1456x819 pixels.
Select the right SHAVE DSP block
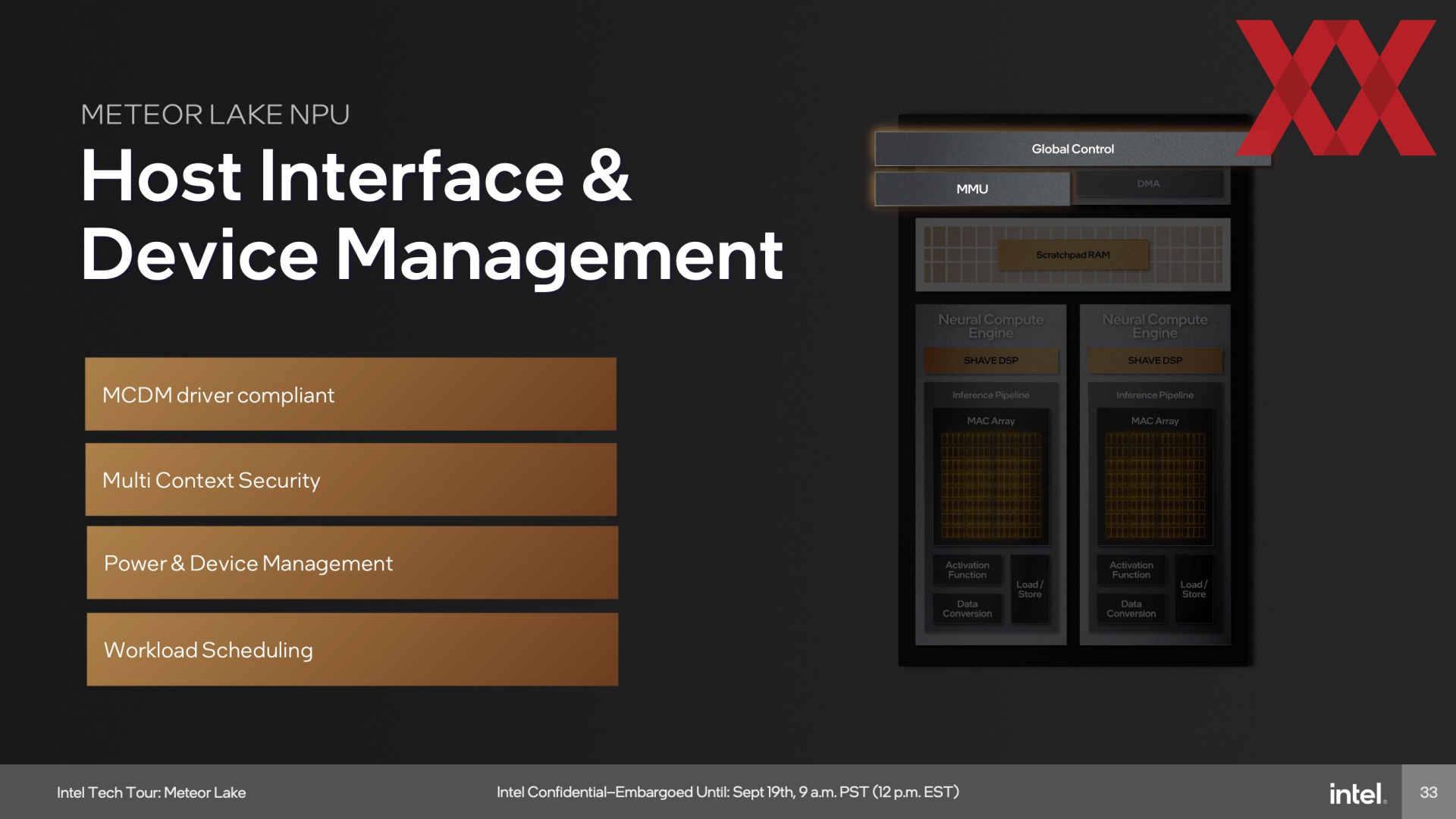(x=1155, y=360)
